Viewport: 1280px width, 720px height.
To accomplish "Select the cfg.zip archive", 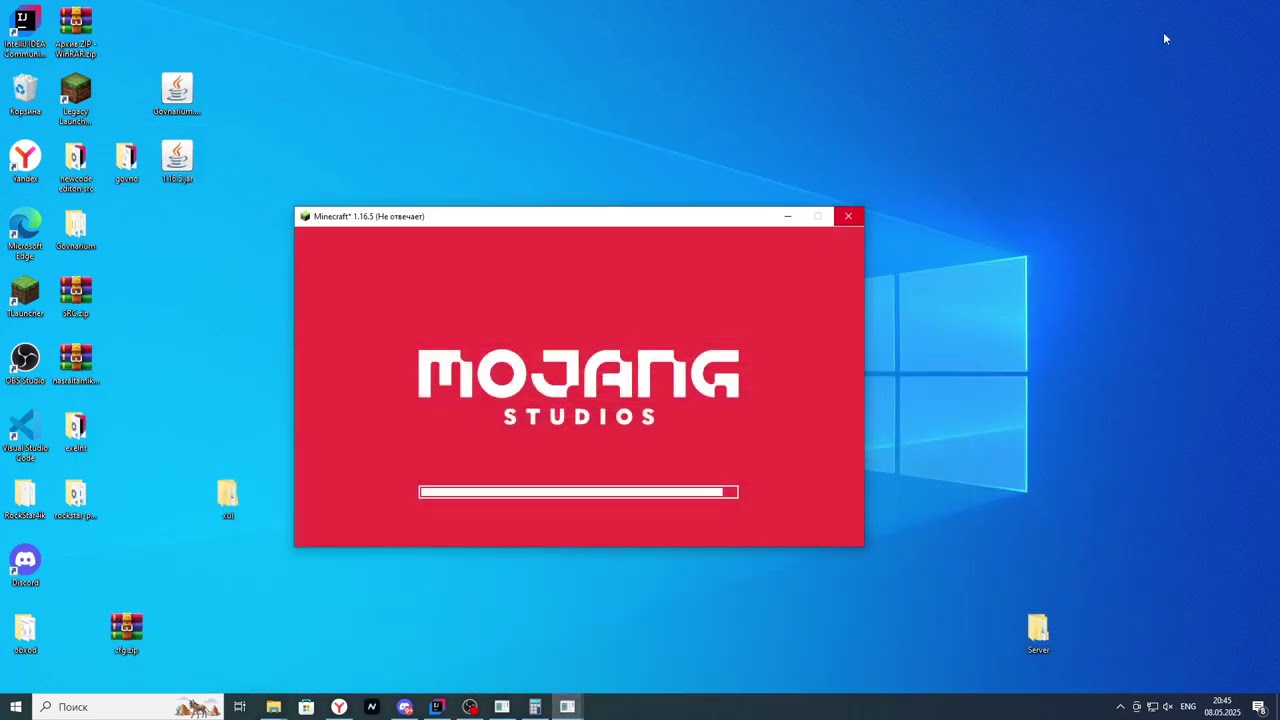I will pos(126,633).
